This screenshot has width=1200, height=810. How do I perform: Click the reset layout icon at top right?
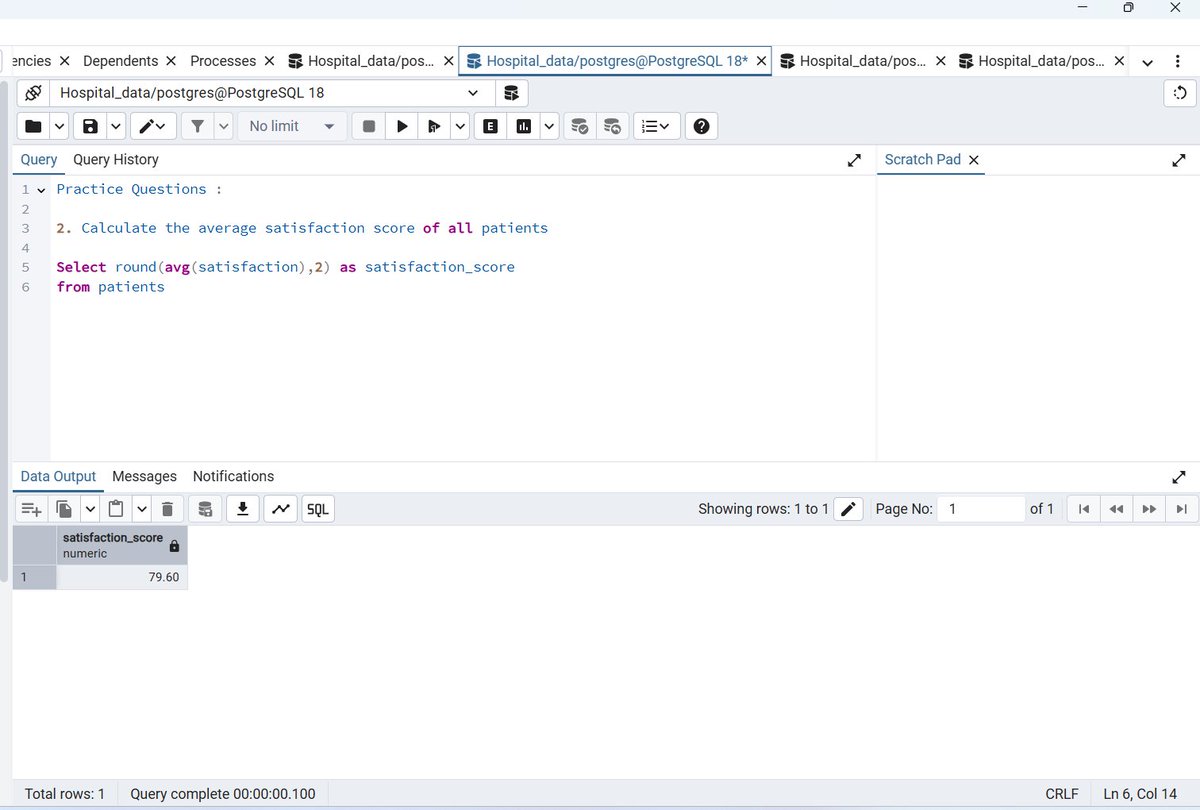(1180, 93)
